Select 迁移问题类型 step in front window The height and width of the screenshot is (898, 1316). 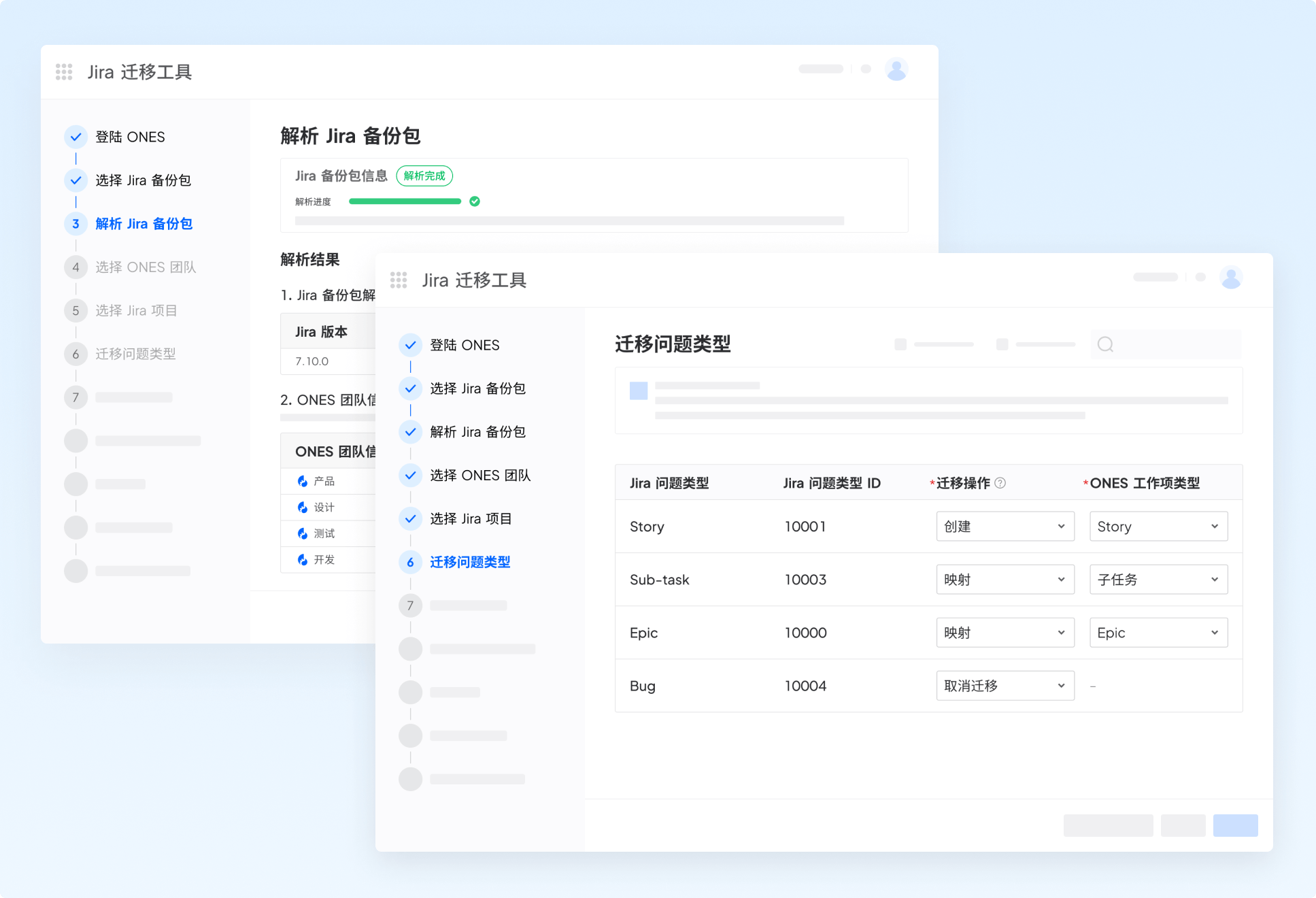point(470,562)
